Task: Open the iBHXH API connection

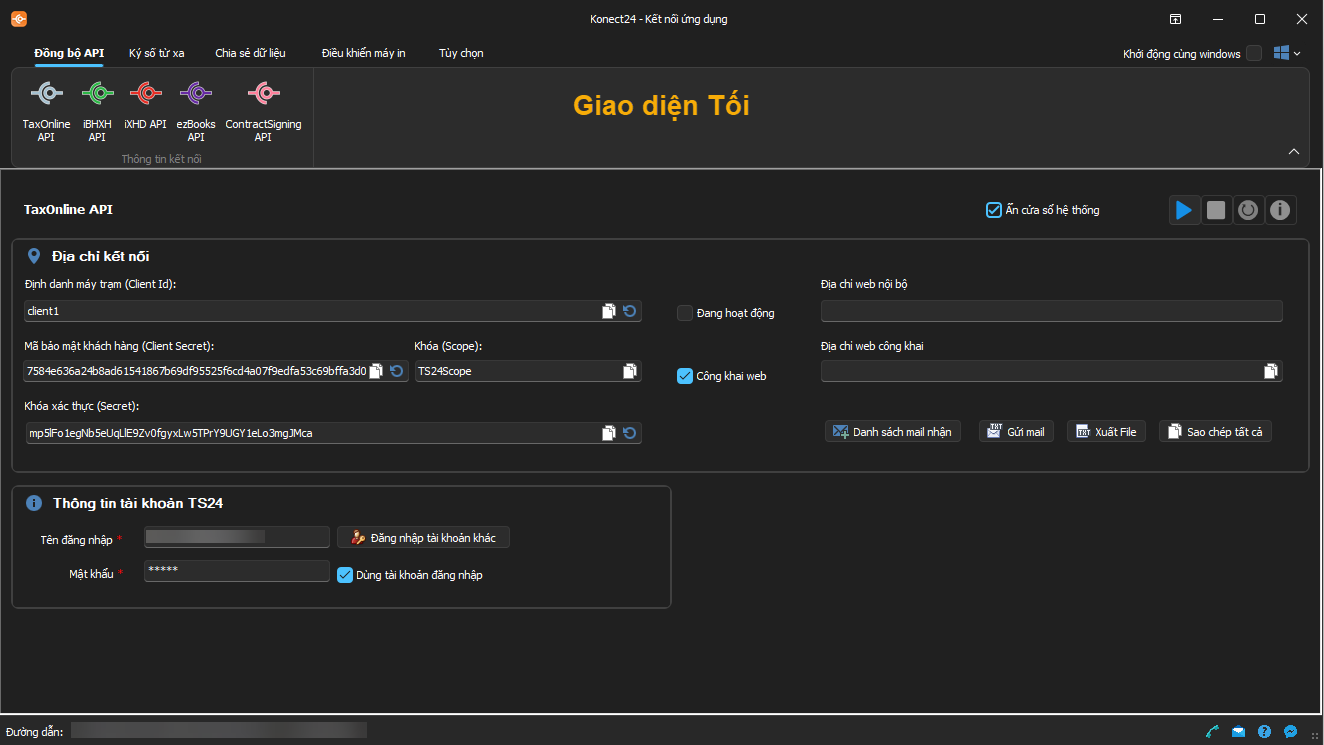Action: coord(97,111)
